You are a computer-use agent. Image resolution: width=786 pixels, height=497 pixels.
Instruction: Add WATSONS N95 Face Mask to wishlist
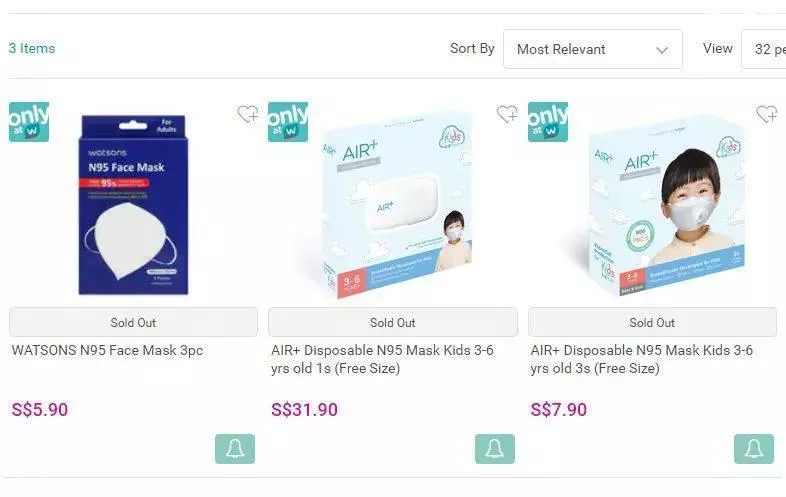(248, 114)
